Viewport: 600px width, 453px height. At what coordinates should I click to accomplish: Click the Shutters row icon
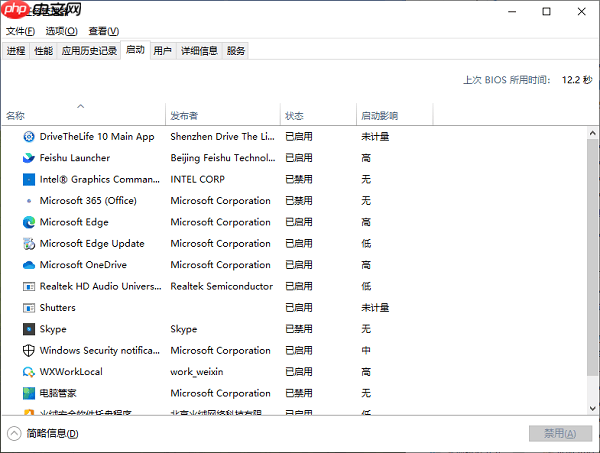[29, 308]
